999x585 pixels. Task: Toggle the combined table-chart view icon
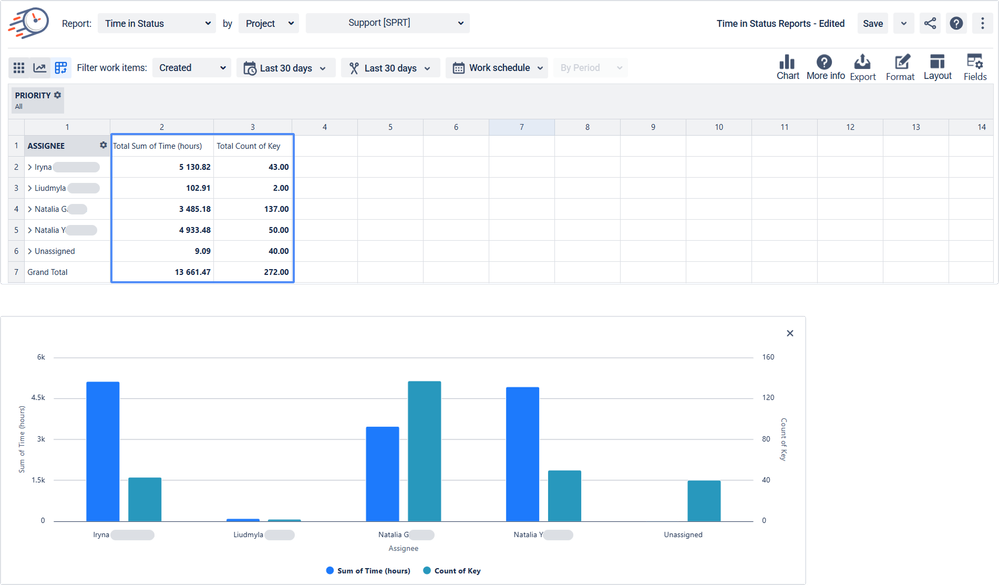(60, 67)
